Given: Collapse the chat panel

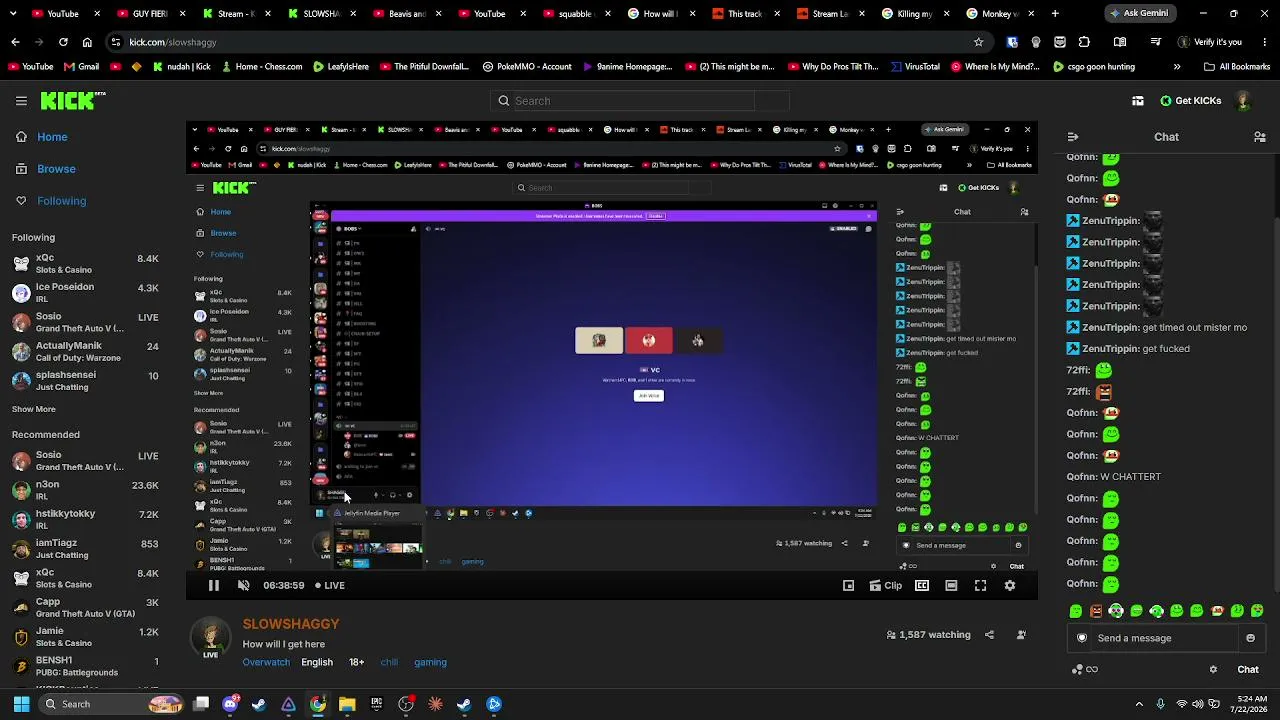Looking at the screenshot, I should click(x=1073, y=137).
